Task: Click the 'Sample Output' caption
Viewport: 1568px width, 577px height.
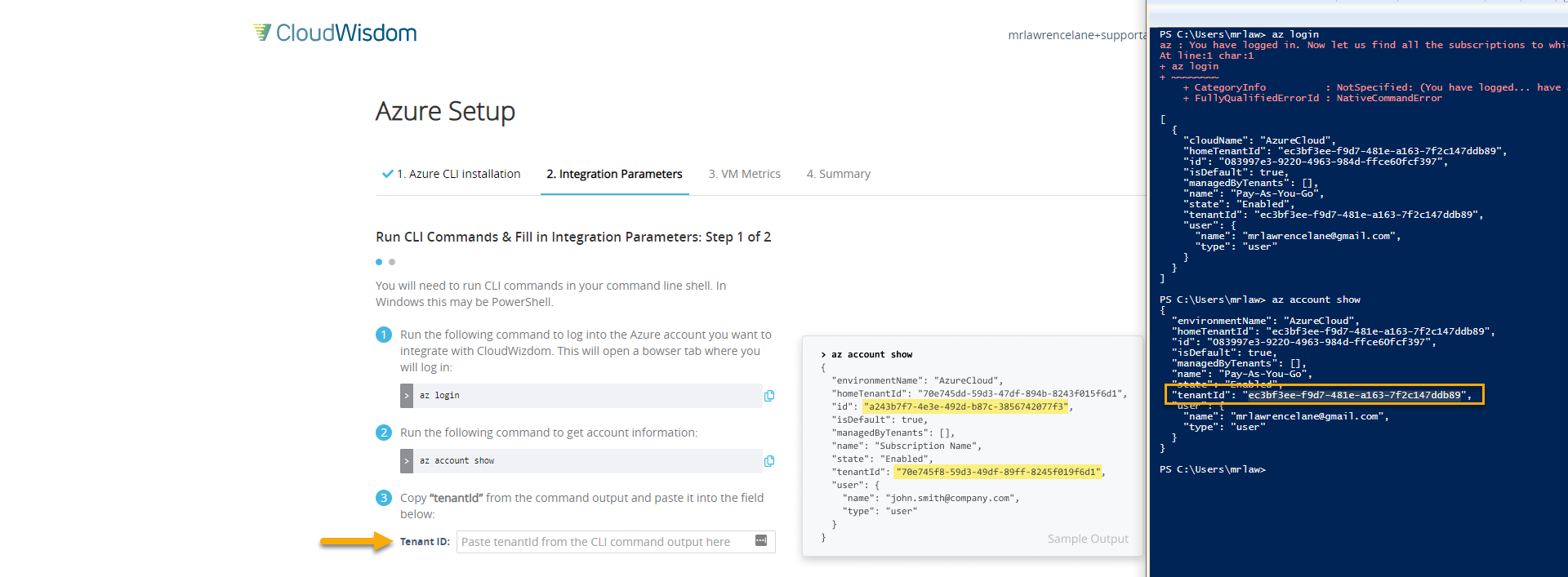Action: 1088,539
